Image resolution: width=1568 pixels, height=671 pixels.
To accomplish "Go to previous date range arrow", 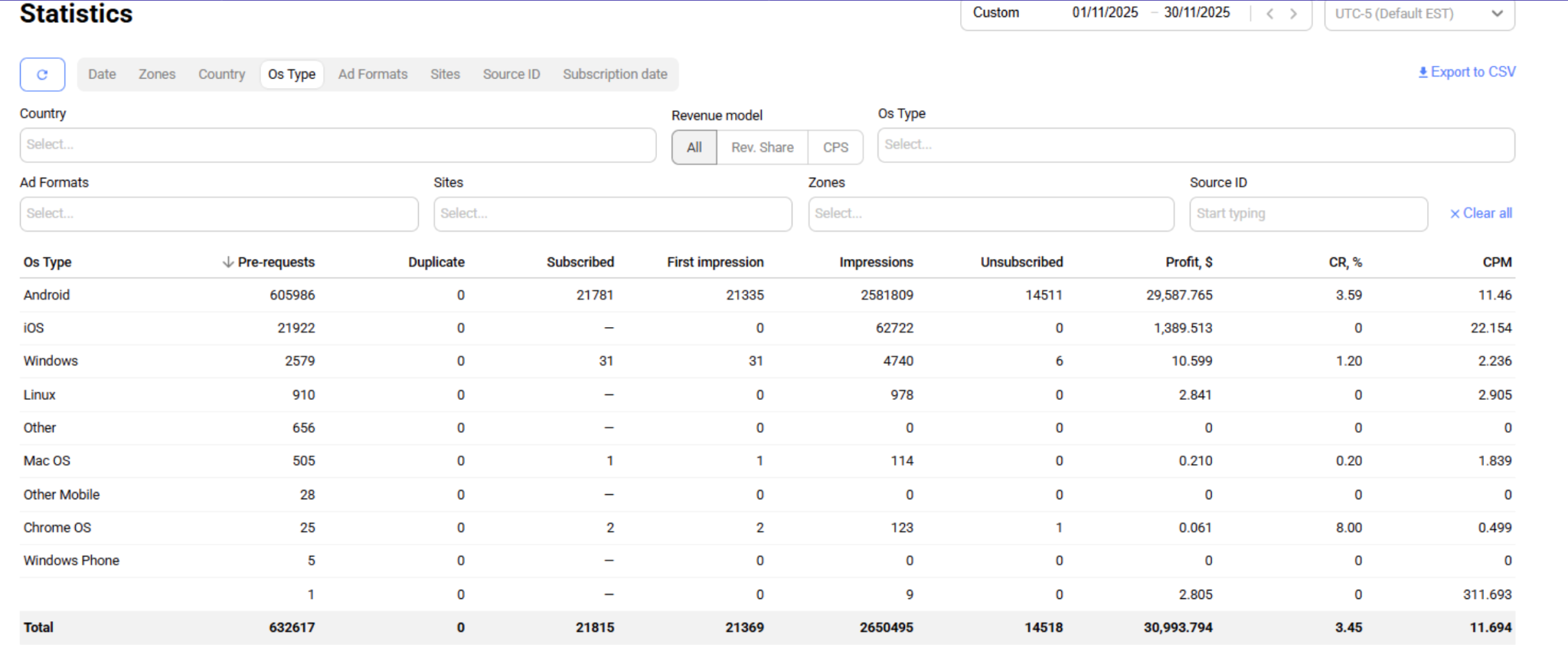I will coord(1269,14).
